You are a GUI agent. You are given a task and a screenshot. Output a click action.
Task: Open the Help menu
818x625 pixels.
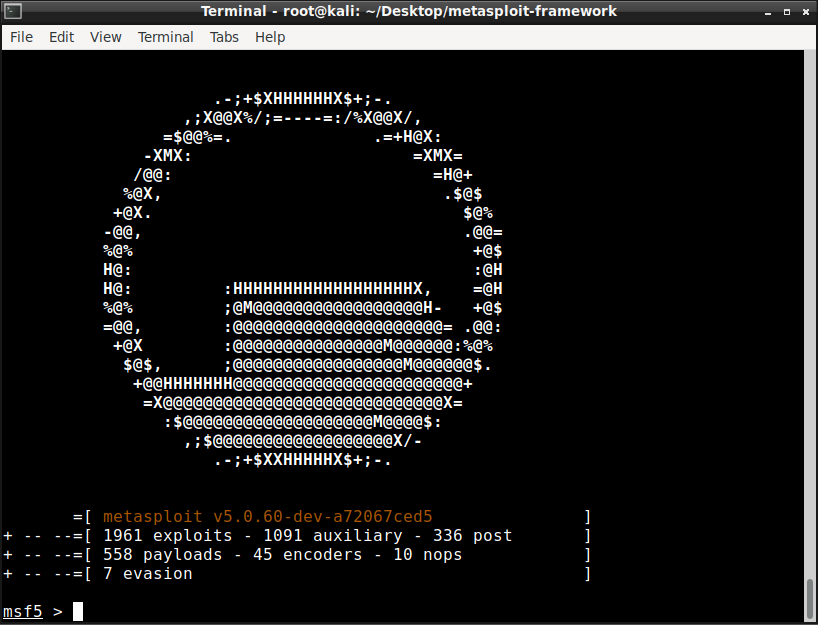(270, 37)
